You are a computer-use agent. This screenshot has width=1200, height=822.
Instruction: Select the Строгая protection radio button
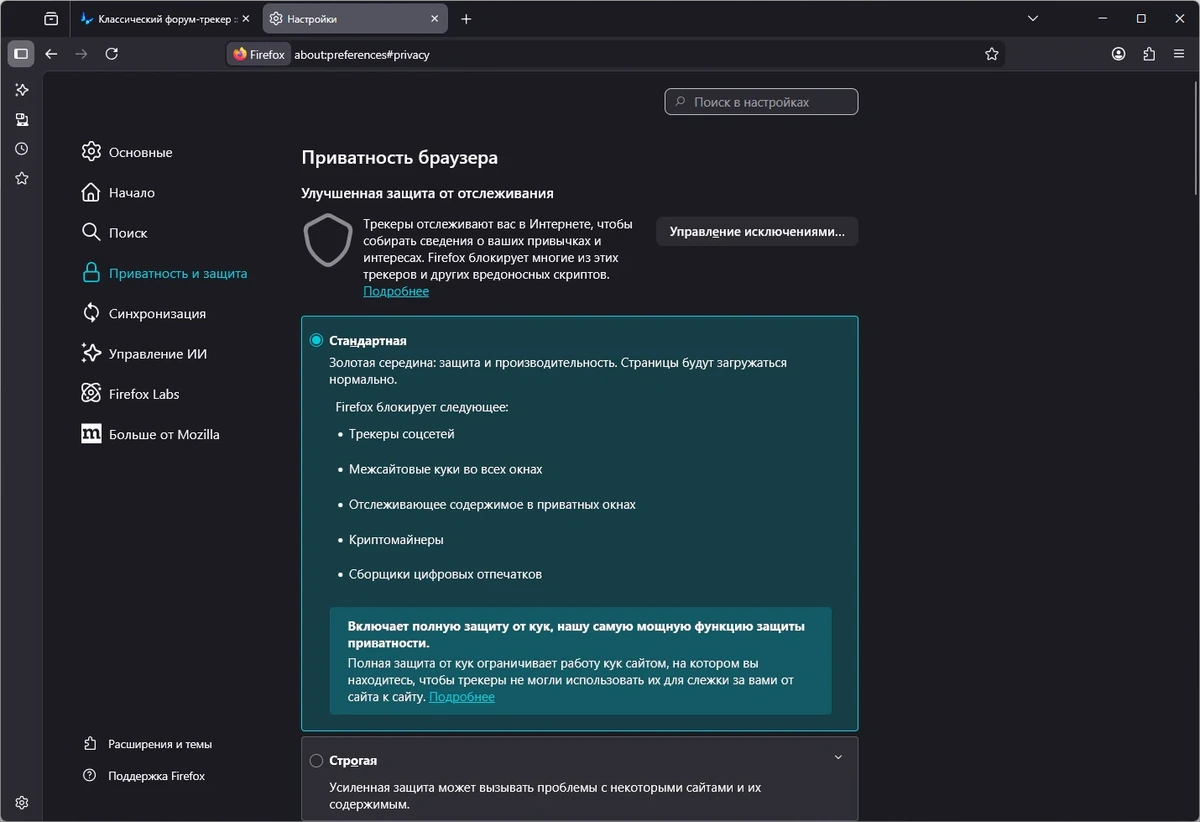tap(316, 760)
